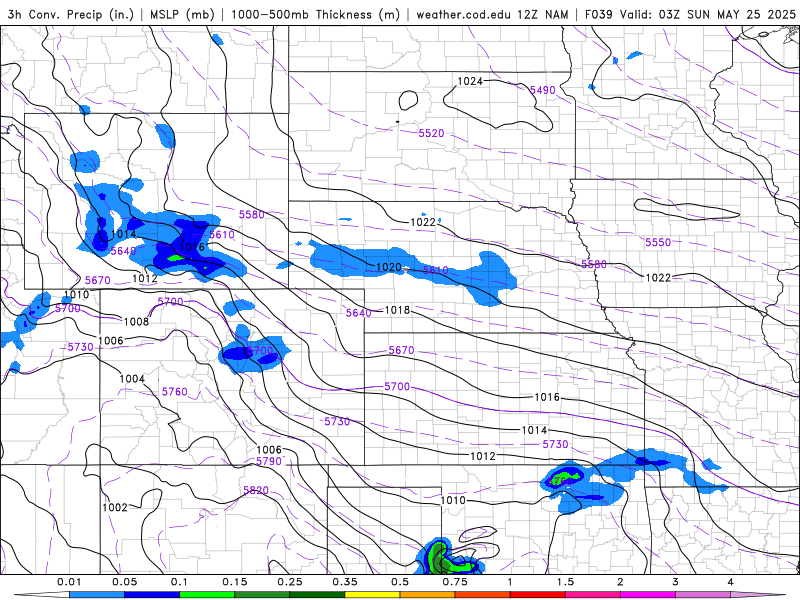Click the '1008' isobar label
The width and height of the screenshot is (800, 600).
coord(136,321)
